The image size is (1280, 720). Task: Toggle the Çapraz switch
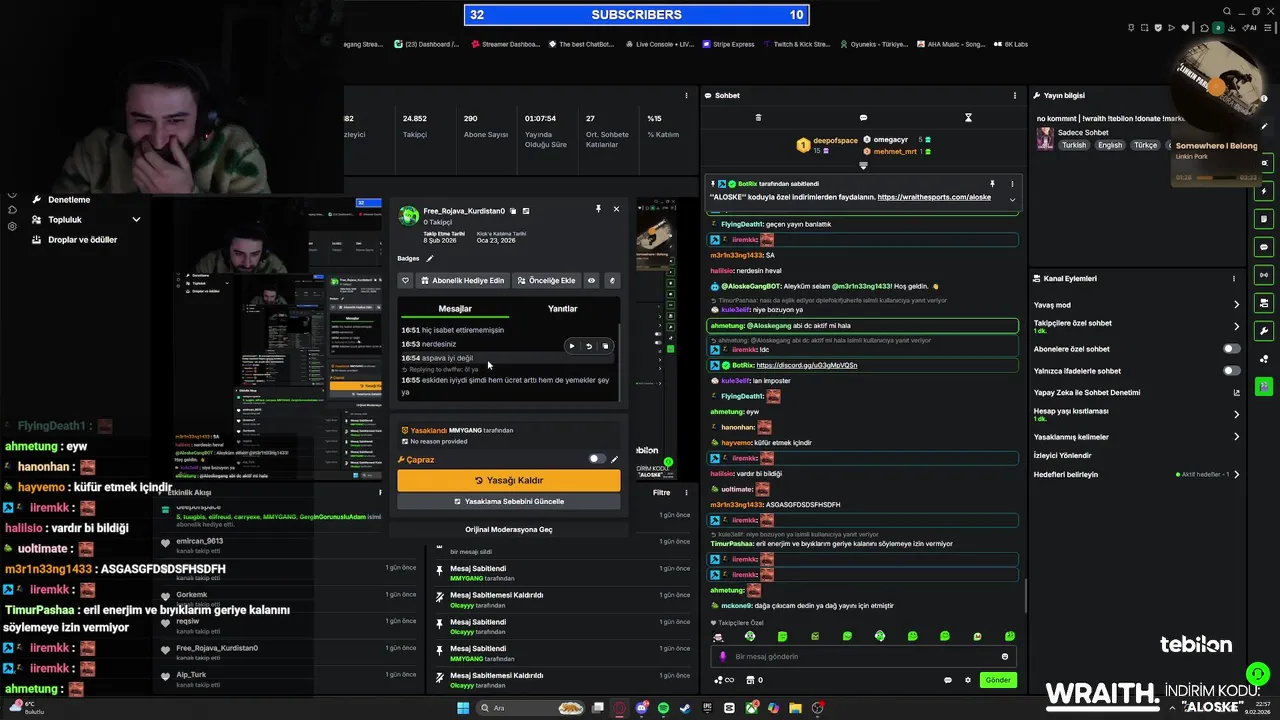(x=597, y=459)
